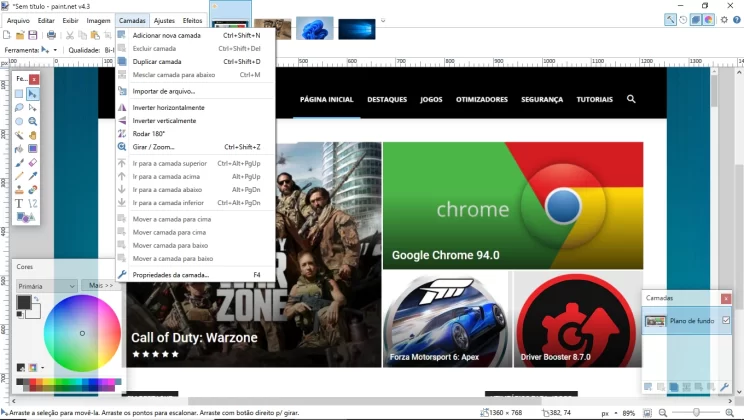The width and height of the screenshot is (744, 420).
Task: Click the Paste clipboard toolbar icon
Action: pos(95,35)
